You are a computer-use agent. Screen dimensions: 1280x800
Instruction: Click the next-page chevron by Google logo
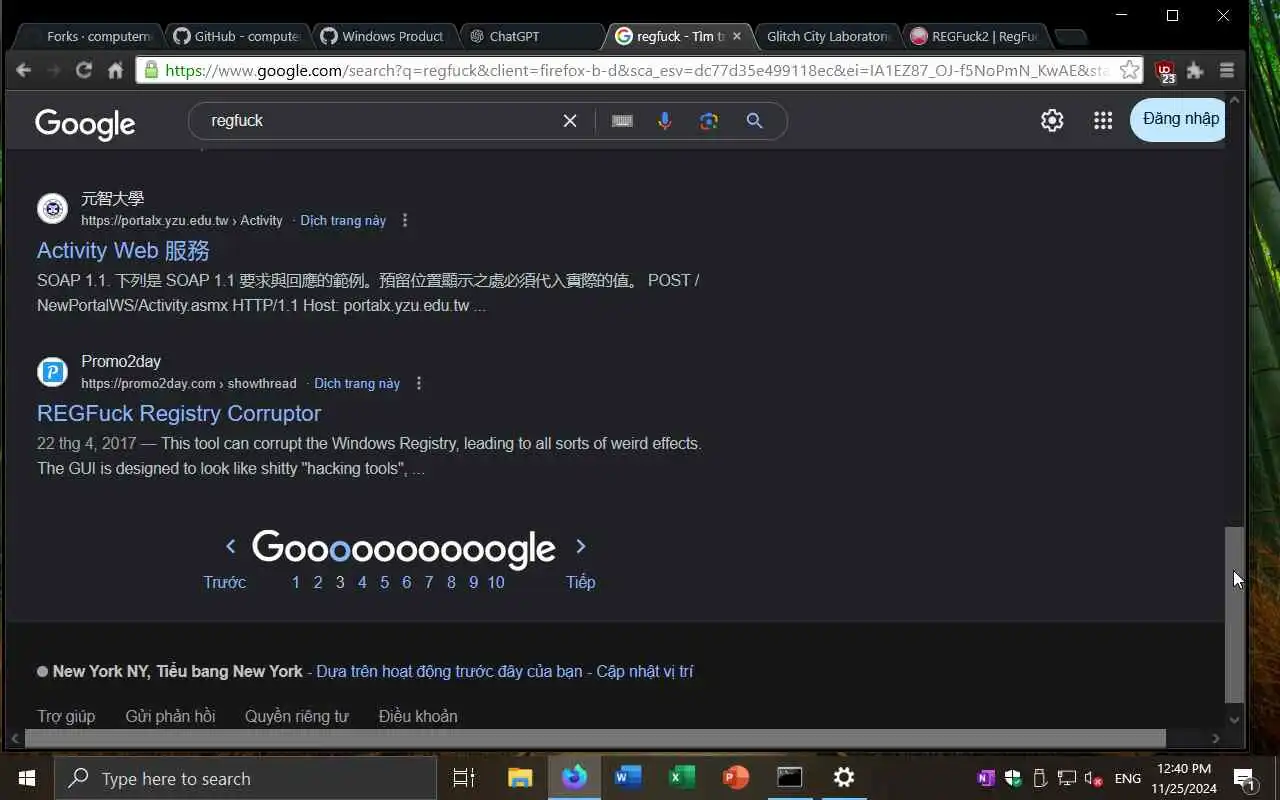(581, 546)
